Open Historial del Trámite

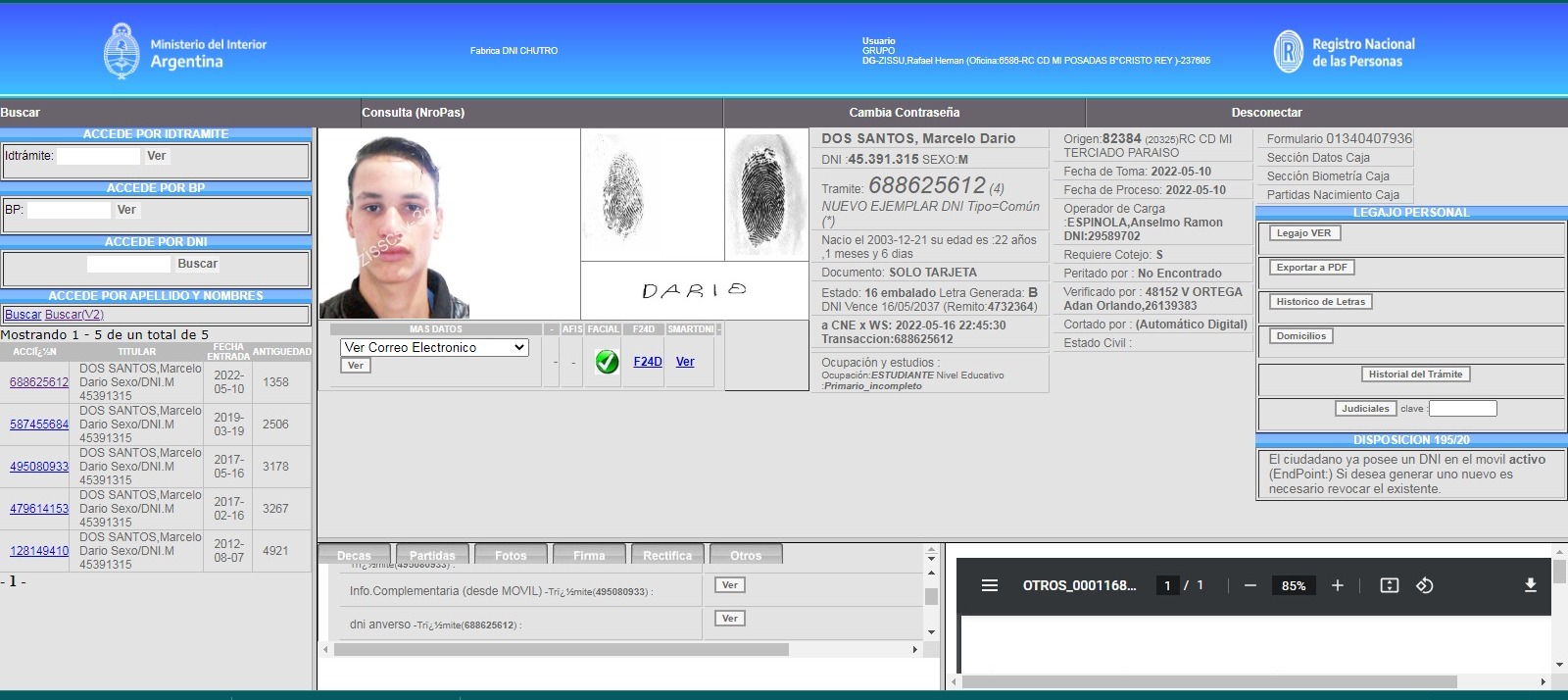[1414, 375]
